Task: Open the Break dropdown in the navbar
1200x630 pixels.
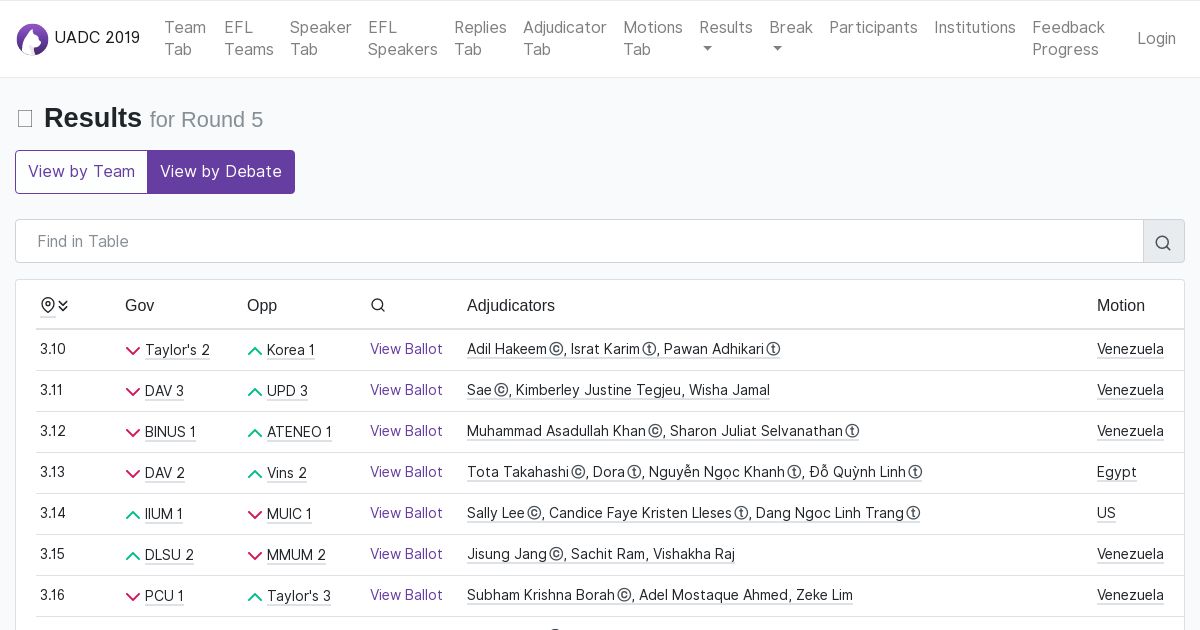Action: [790, 38]
